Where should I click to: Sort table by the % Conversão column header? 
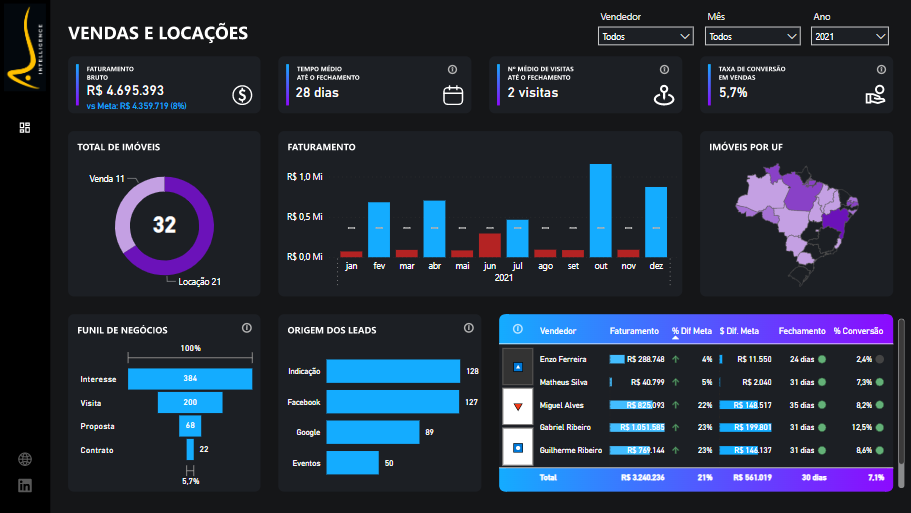(857, 331)
